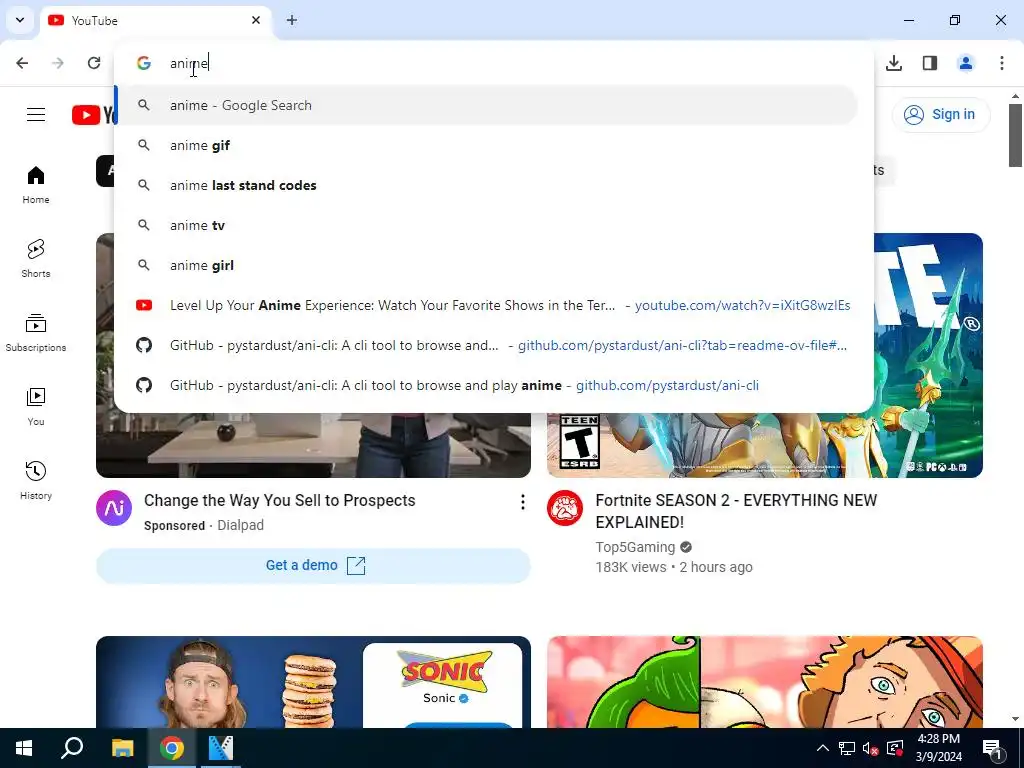Open Windows taskbar search
The height and width of the screenshot is (768, 1024).
(72, 748)
